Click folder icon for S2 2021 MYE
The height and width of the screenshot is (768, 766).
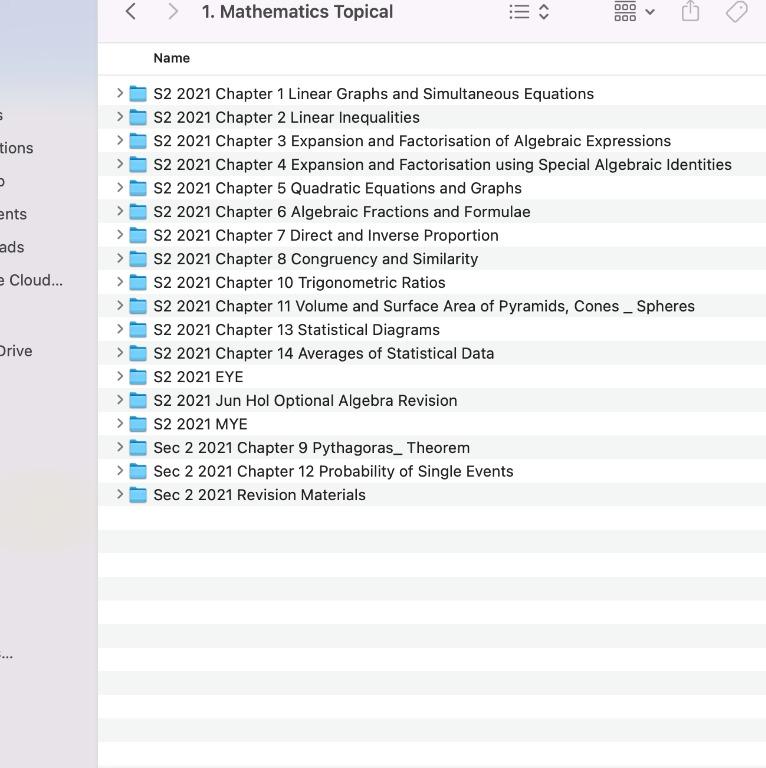[139, 424]
